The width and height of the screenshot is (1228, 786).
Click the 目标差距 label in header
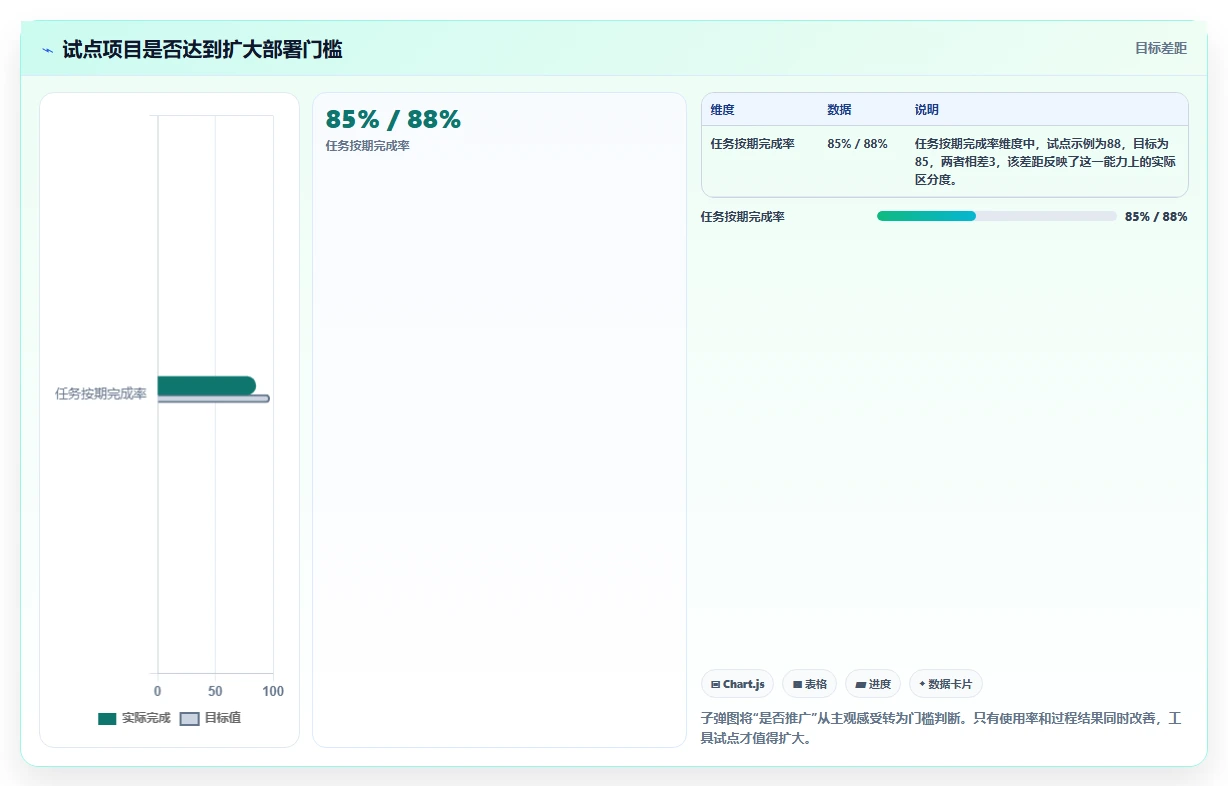tap(1161, 48)
